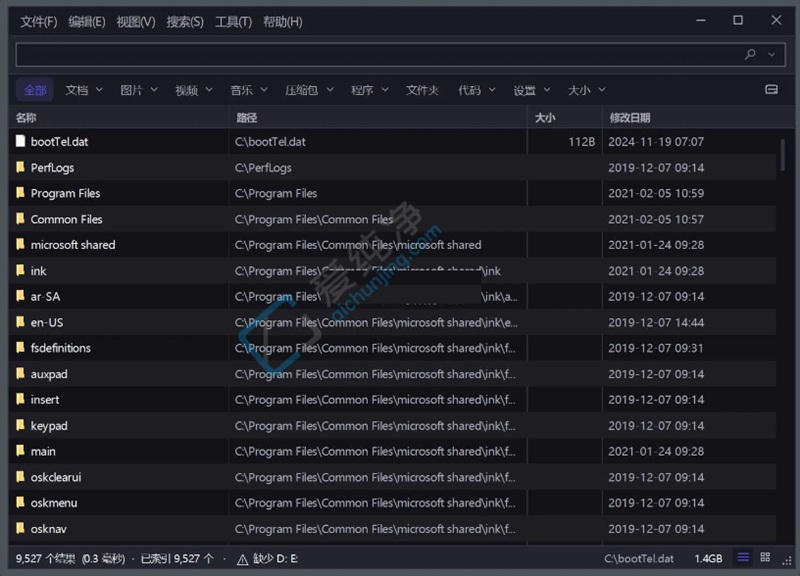800x576 pixels.
Task: Click the ink folder icon
Action: pos(20,270)
